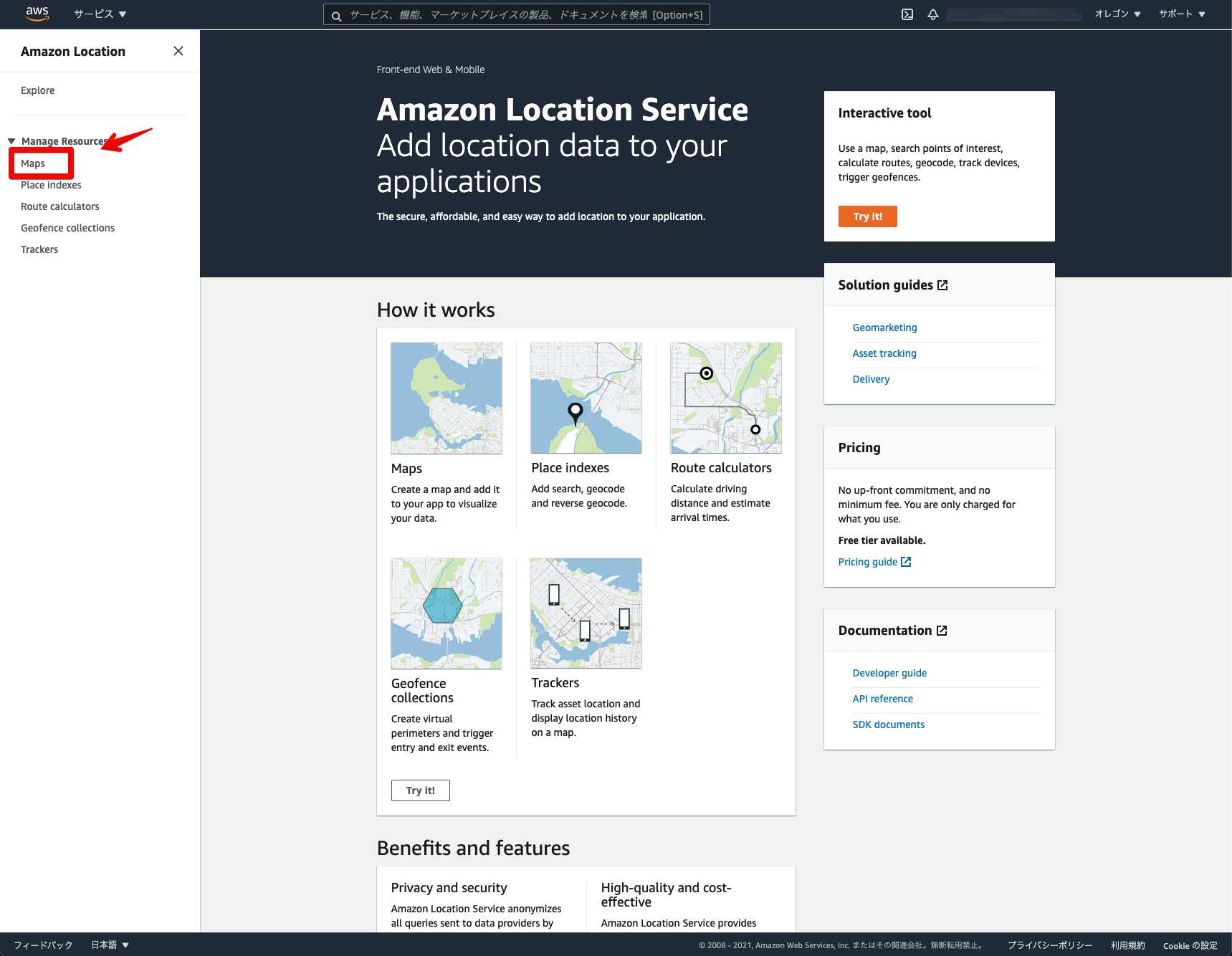Click the Route calculators card title

point(721,468)
